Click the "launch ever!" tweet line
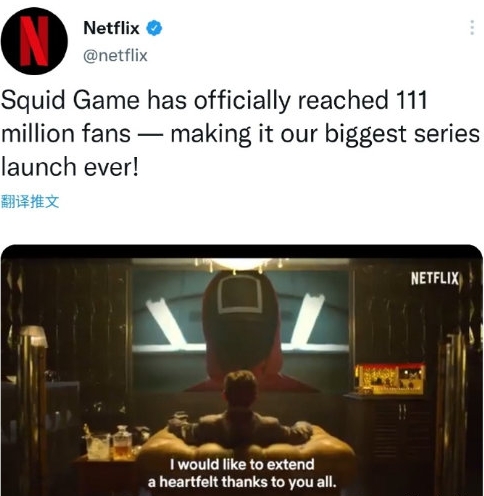The image size is (484, 496). coord(70,167)
